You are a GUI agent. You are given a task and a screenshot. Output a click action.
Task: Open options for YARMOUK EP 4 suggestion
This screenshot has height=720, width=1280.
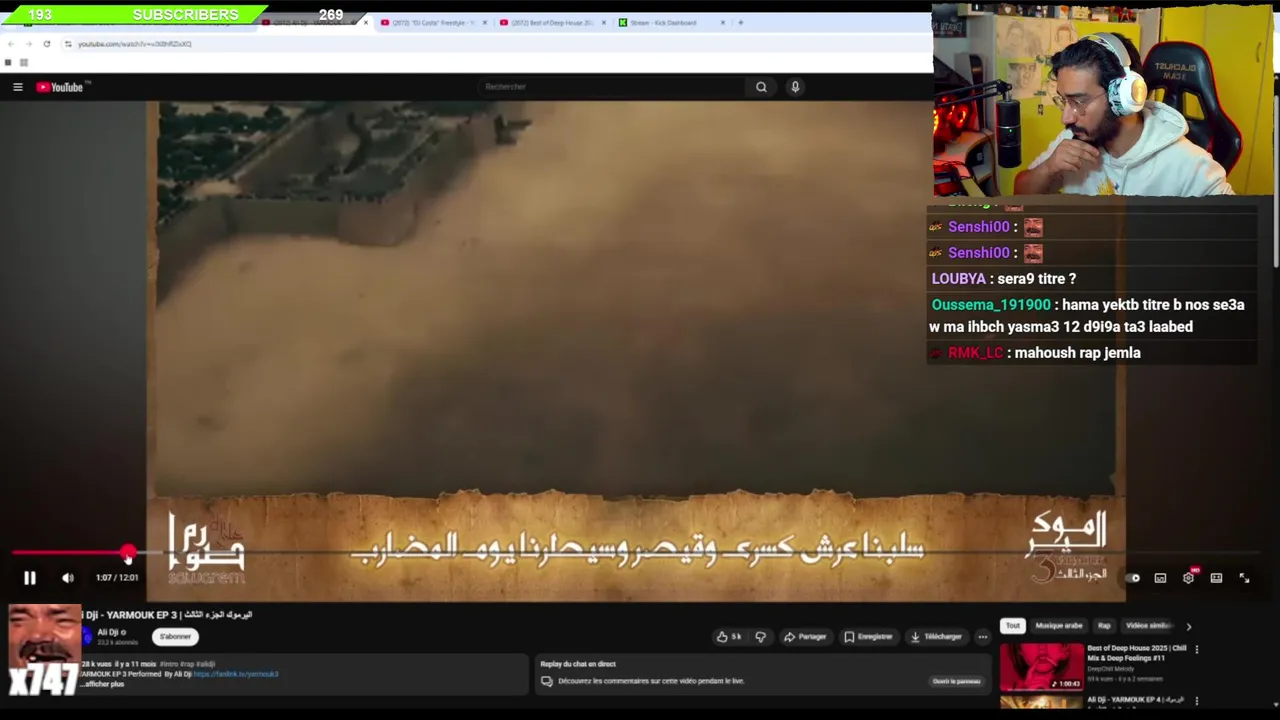click(x=1197, y=701)
